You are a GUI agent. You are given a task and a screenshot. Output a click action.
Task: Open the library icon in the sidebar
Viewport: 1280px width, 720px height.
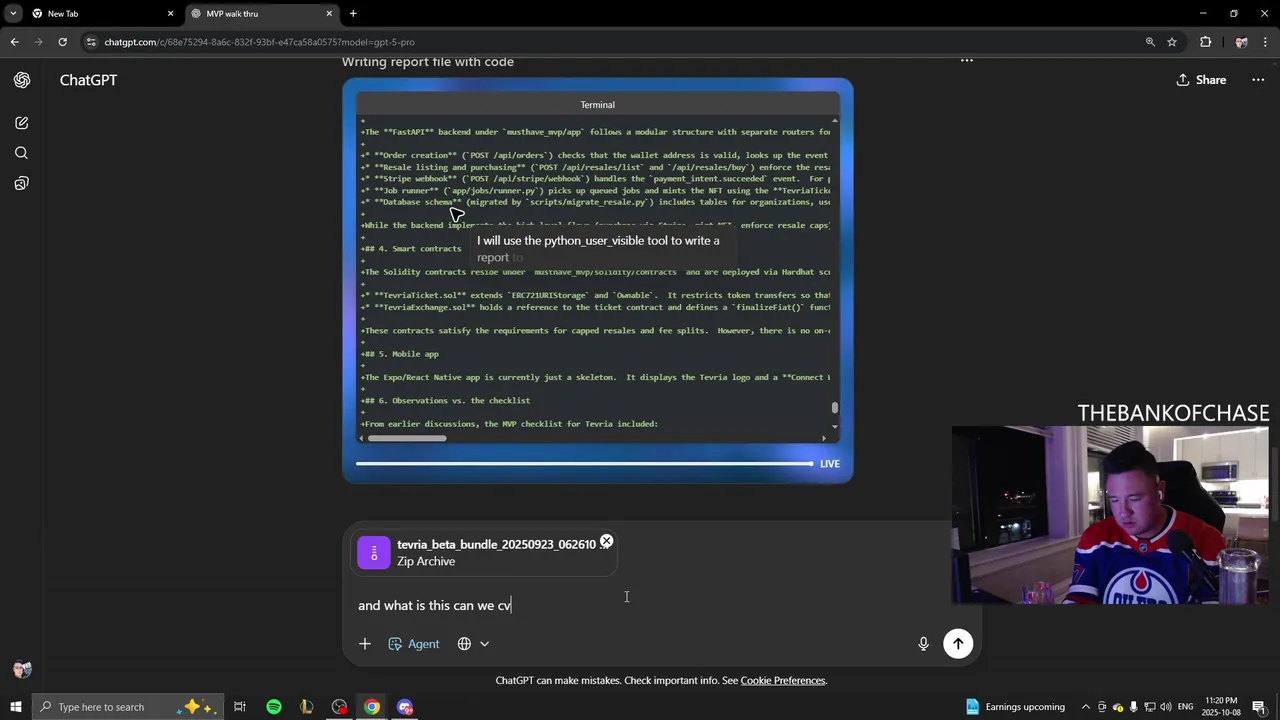21,183
